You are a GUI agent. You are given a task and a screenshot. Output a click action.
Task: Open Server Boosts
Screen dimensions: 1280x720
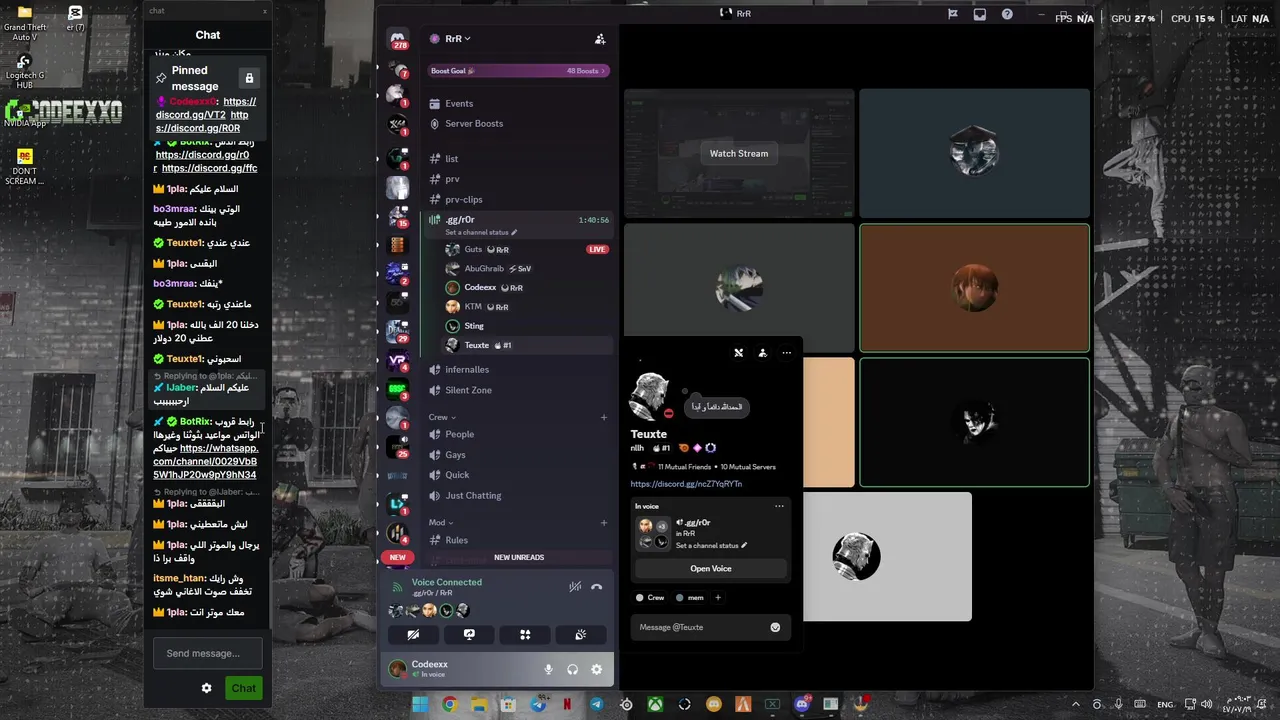(x=474, y=124)
